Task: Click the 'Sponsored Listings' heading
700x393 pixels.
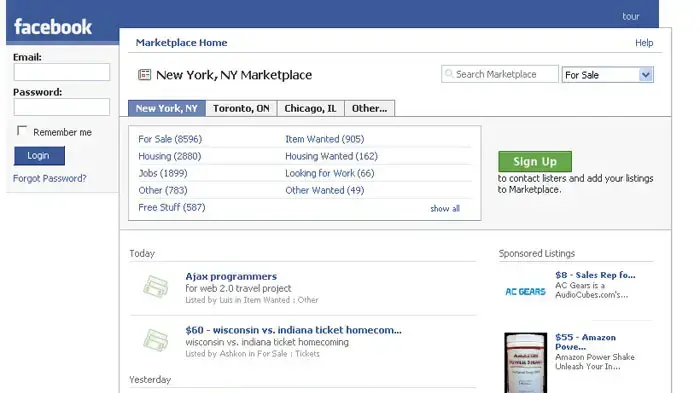Action: click(537, 253)
